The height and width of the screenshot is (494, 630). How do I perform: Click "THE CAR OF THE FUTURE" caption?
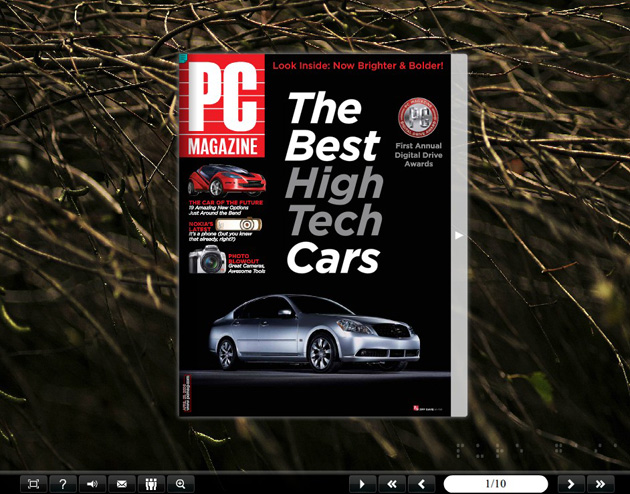[x=226, y=202]
